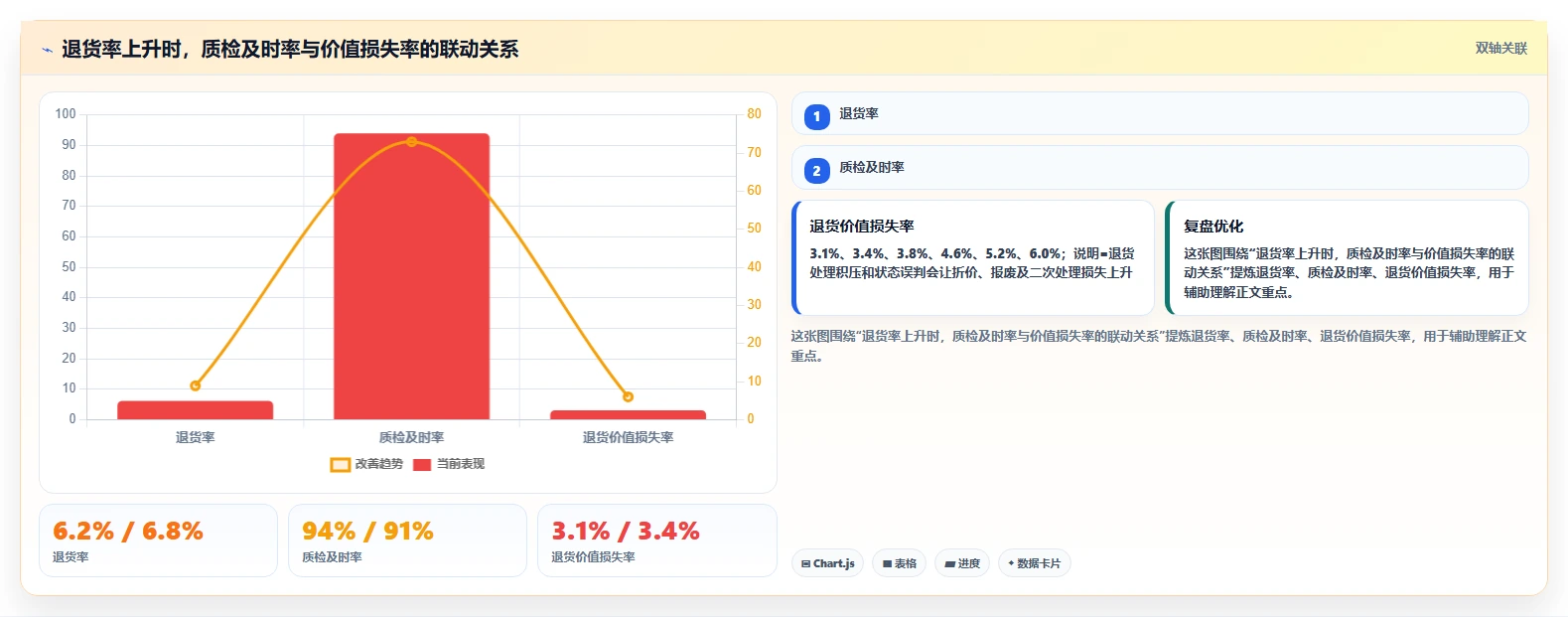Click the red 退货价值损失率 bar in the chart
The image size is (1568, 617).
(x=628, y=414)
